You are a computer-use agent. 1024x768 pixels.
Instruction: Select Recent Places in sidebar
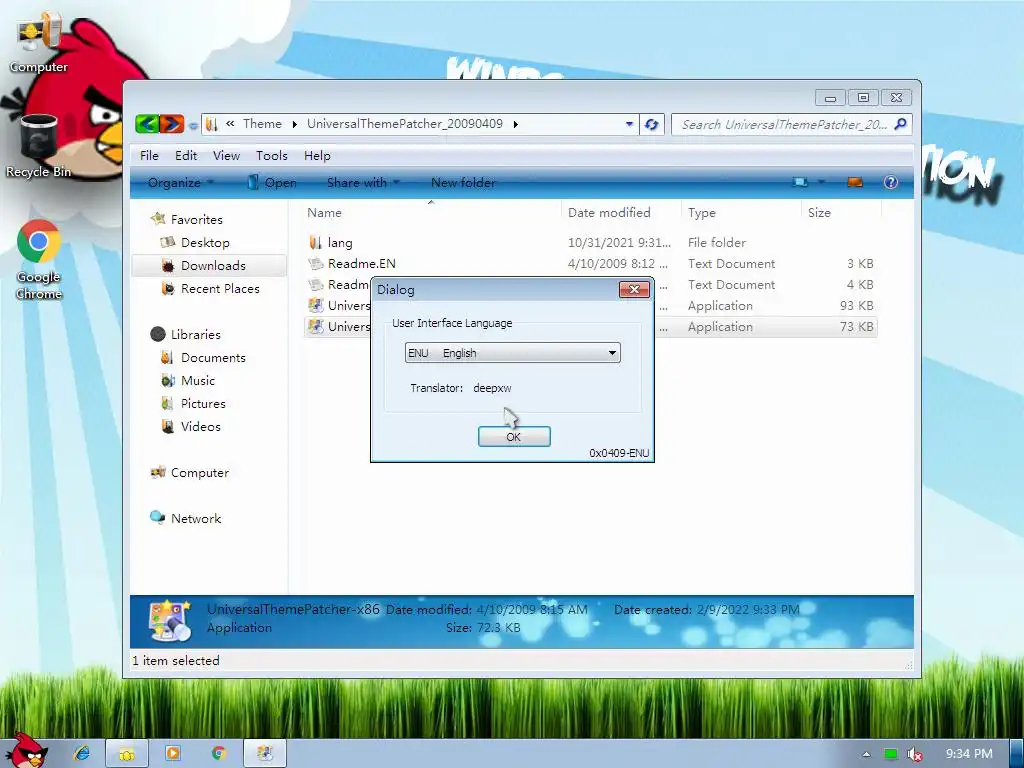(x=220, y=289)
